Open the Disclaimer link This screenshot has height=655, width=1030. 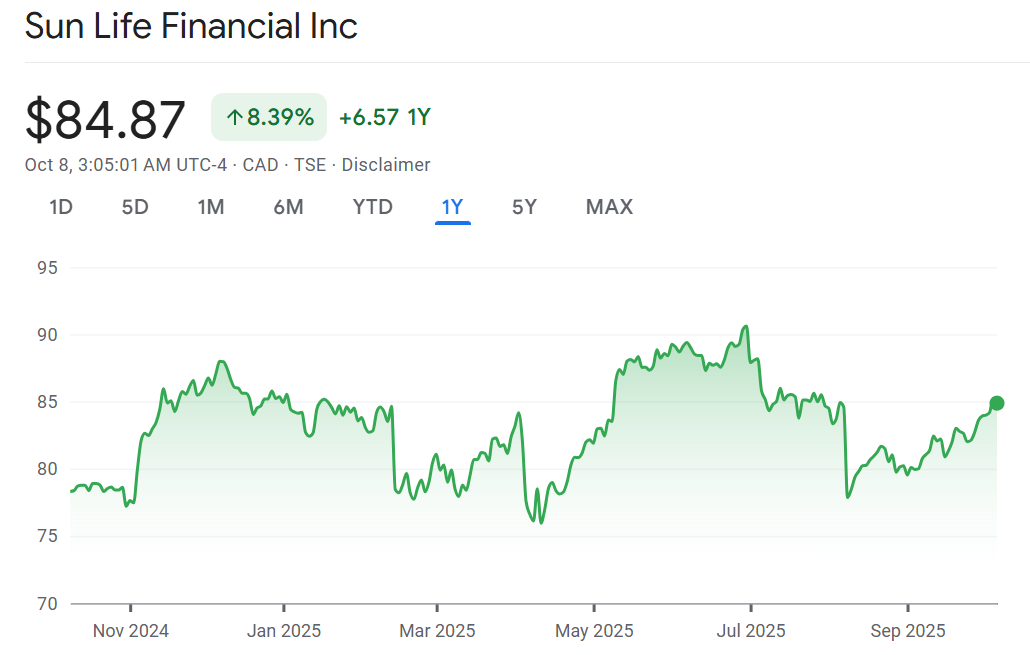[x=386, y=165]
